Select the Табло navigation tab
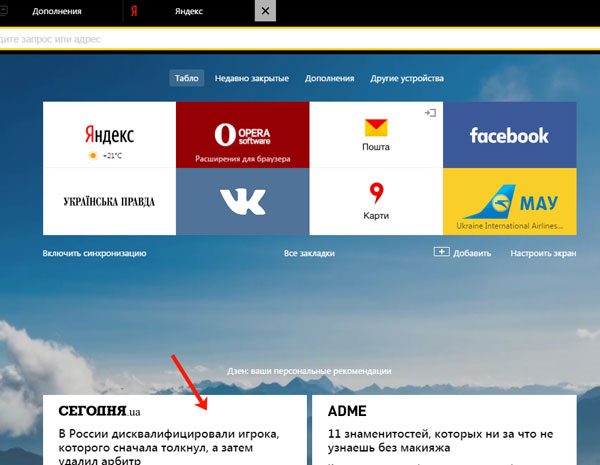600x465 pixels. point(187,78)
